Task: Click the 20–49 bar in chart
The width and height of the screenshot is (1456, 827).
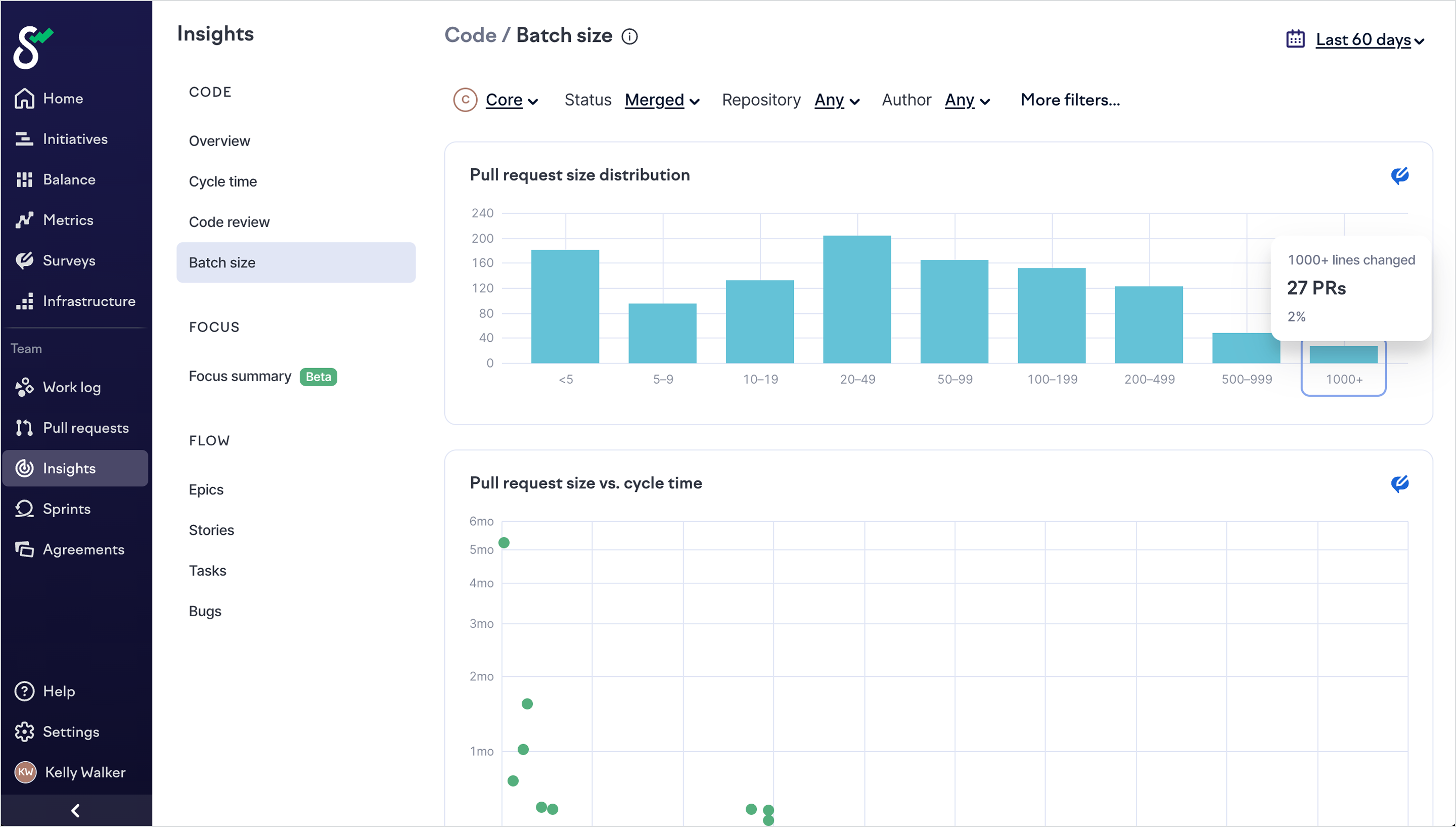Action: pyautogui.click(x=856, y=299)
